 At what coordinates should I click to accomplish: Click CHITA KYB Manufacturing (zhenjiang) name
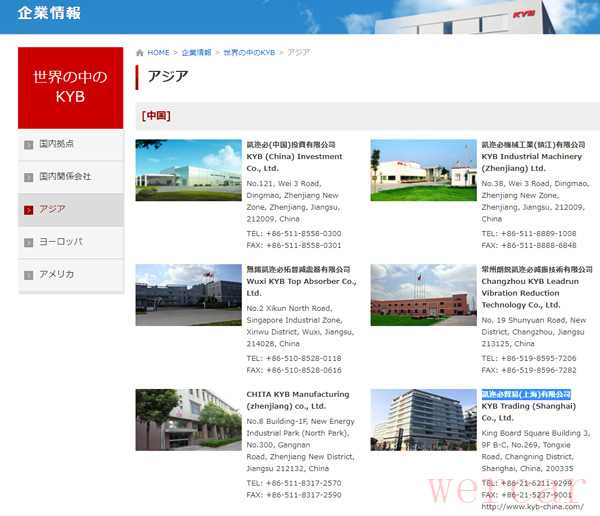pos(298,400)
